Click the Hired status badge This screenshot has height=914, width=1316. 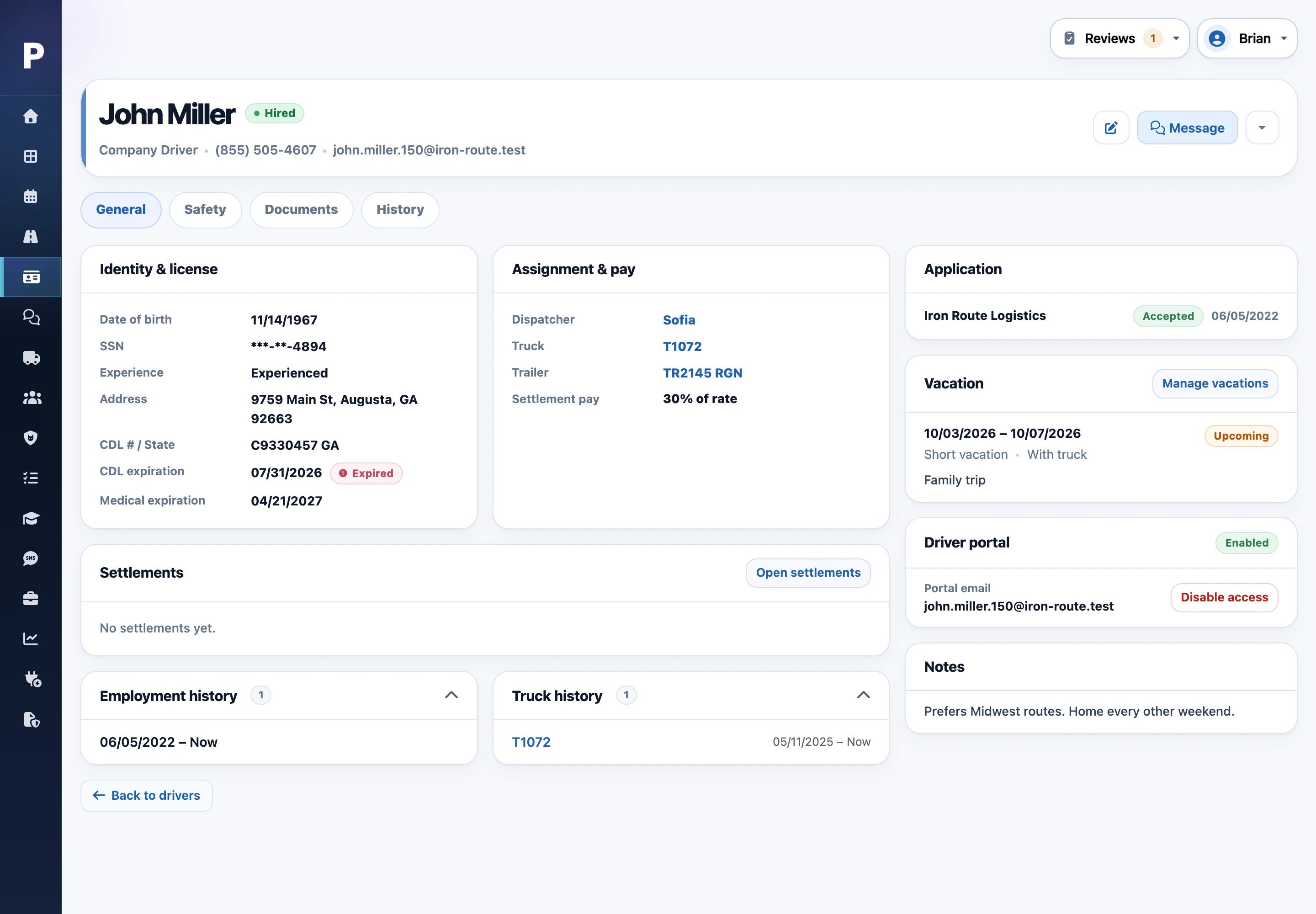pyautogui.click(x=274, y=113)
